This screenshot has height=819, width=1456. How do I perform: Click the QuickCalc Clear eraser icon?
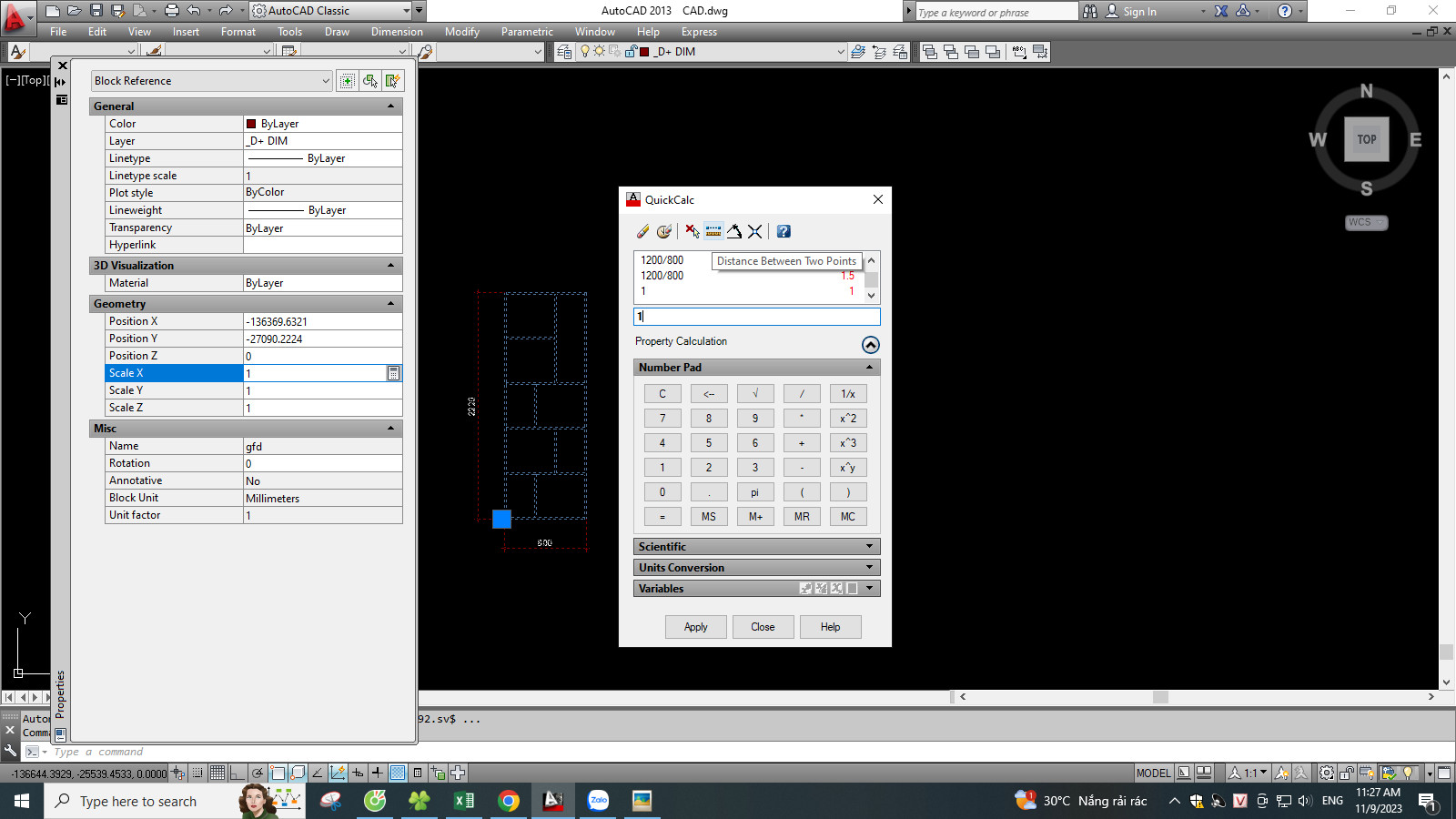tap(643, 231)
